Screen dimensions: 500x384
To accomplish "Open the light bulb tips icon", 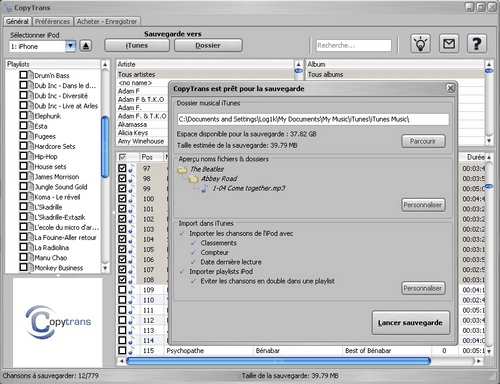I will (421, 44).
